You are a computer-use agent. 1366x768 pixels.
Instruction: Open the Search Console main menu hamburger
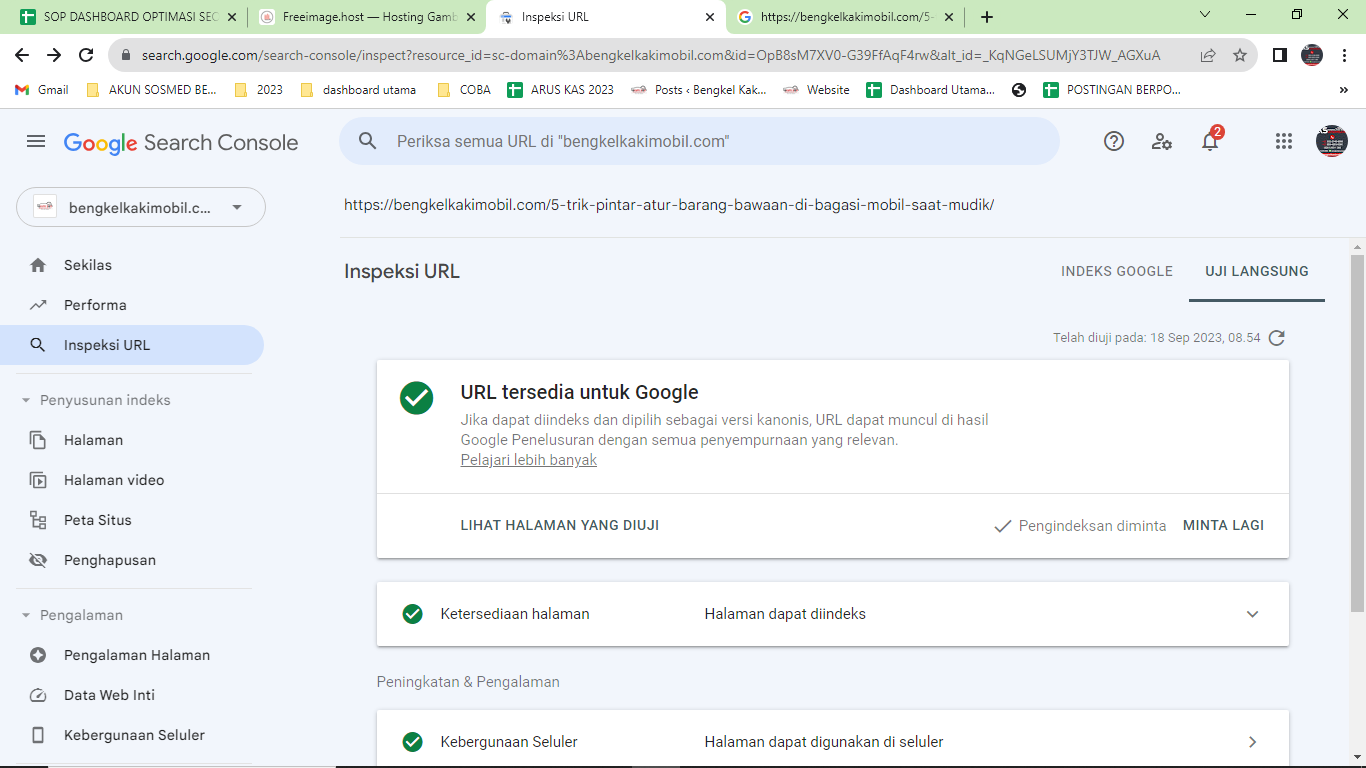[x=36, y=142]
